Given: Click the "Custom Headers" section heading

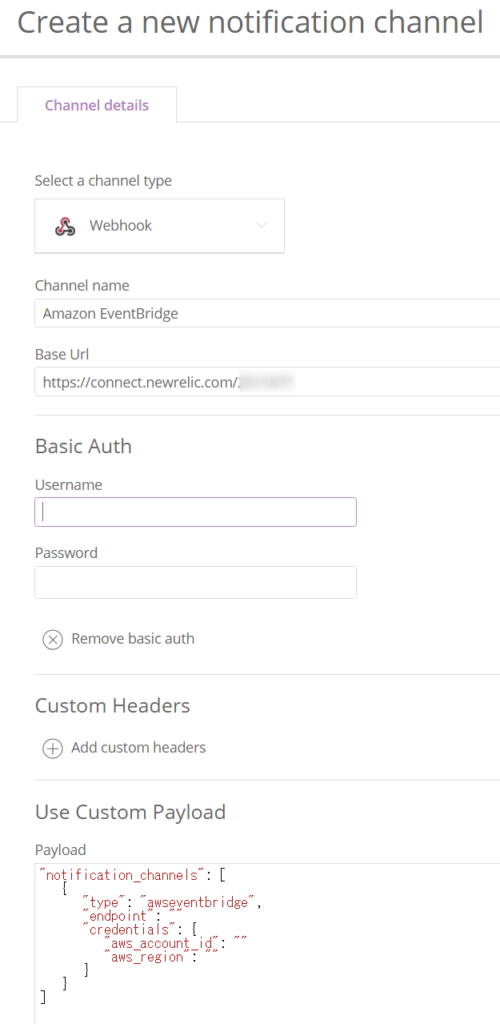Looking at the screenshot, I should (x=112, y=705).
